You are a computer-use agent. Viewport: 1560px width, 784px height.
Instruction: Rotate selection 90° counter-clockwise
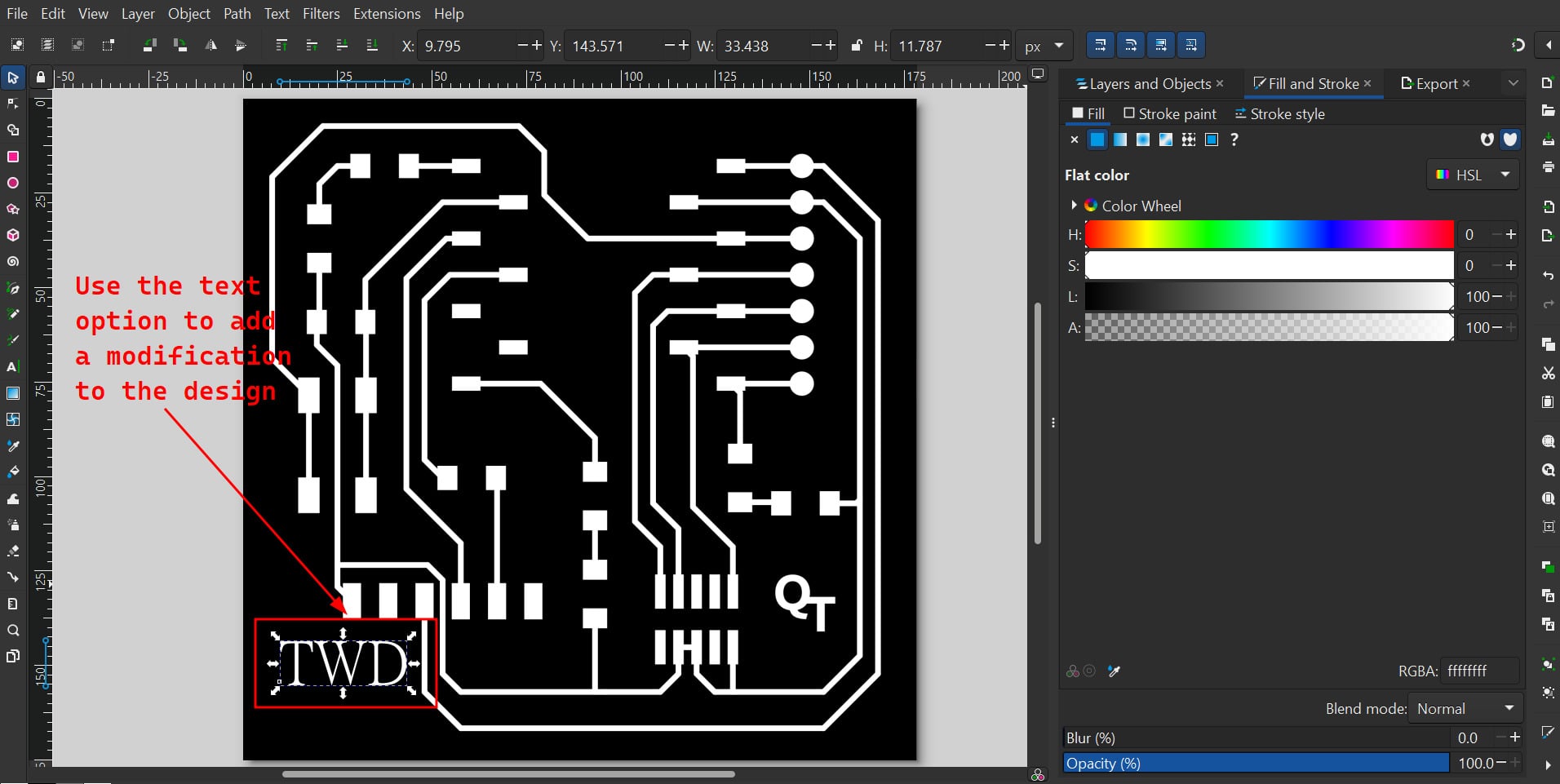click(x=149, y=46)
